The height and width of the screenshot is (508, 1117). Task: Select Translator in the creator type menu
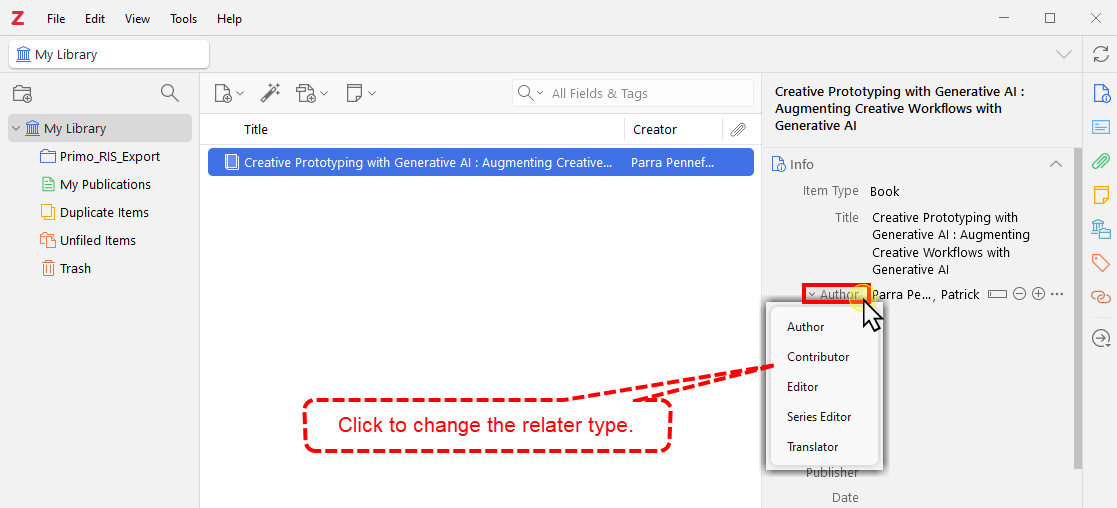[x=812, y=447]
